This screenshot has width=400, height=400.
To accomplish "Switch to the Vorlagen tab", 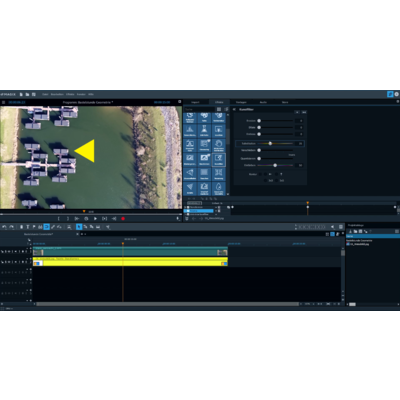I will point(241,102).
